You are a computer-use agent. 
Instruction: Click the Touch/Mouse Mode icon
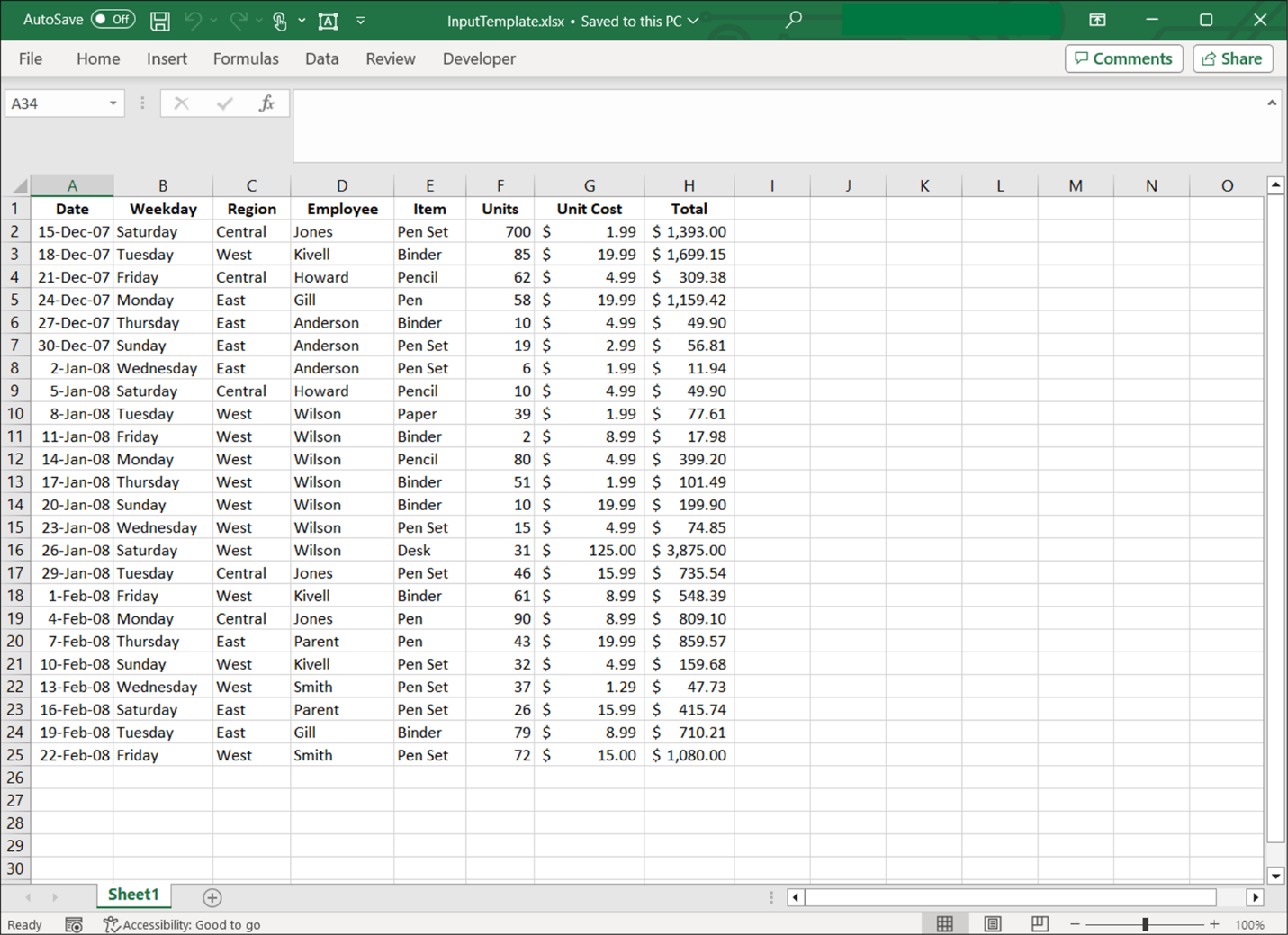coord(280,21)
